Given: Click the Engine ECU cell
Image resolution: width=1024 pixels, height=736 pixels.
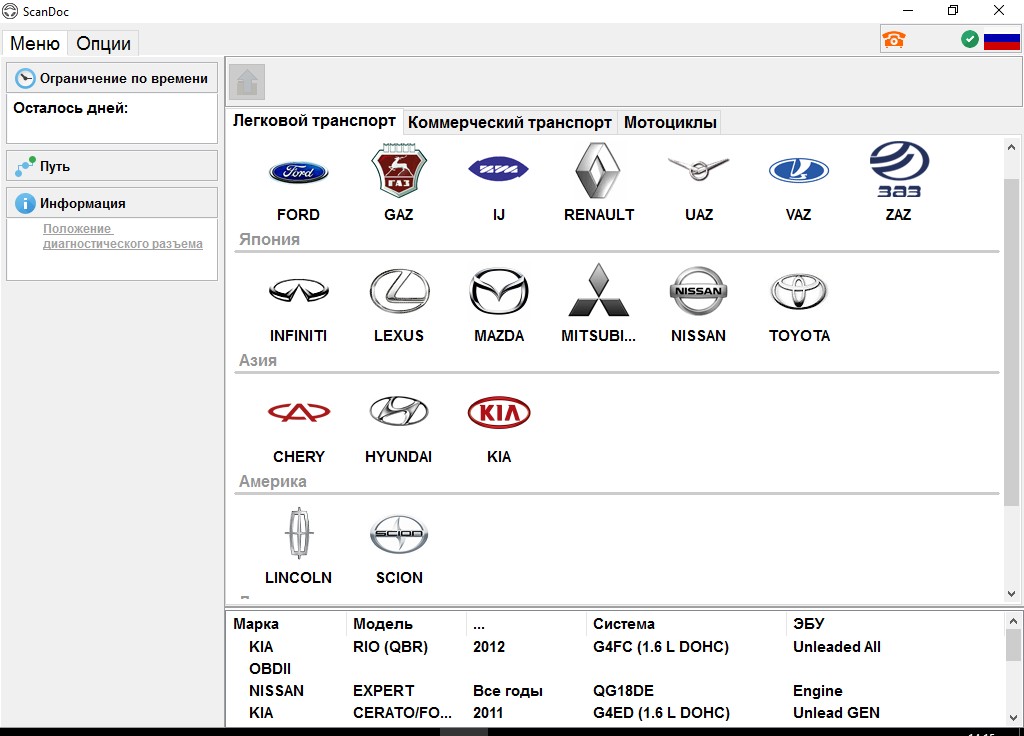Looking at the screenshot, I should (x=818, y=690).
